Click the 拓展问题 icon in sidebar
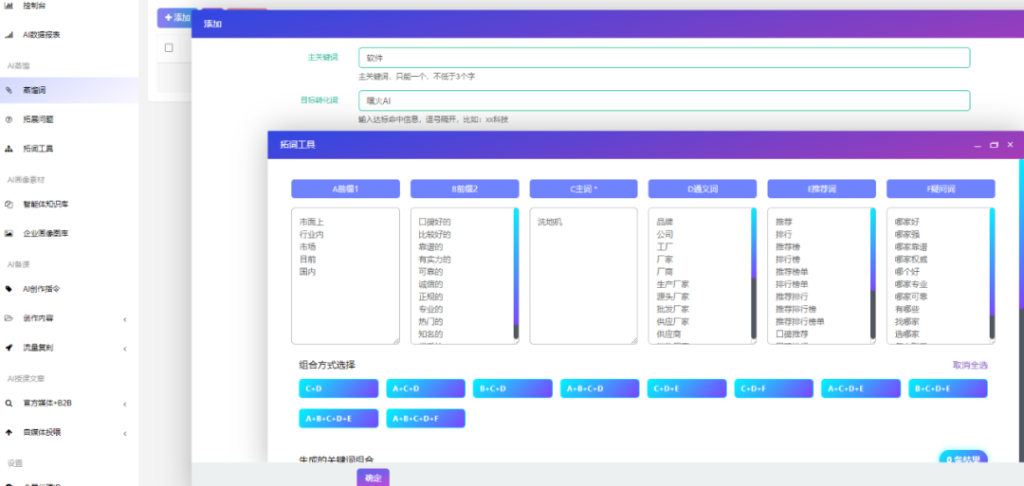 [x=9, y=119]
